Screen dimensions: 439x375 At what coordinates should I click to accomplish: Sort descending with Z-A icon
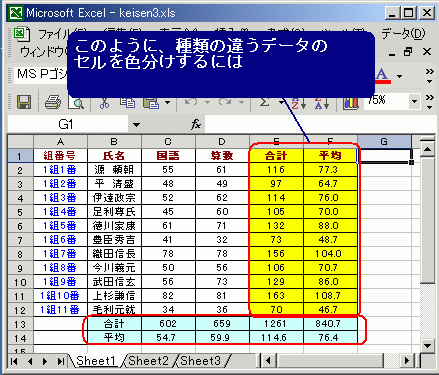pos(322,103)
